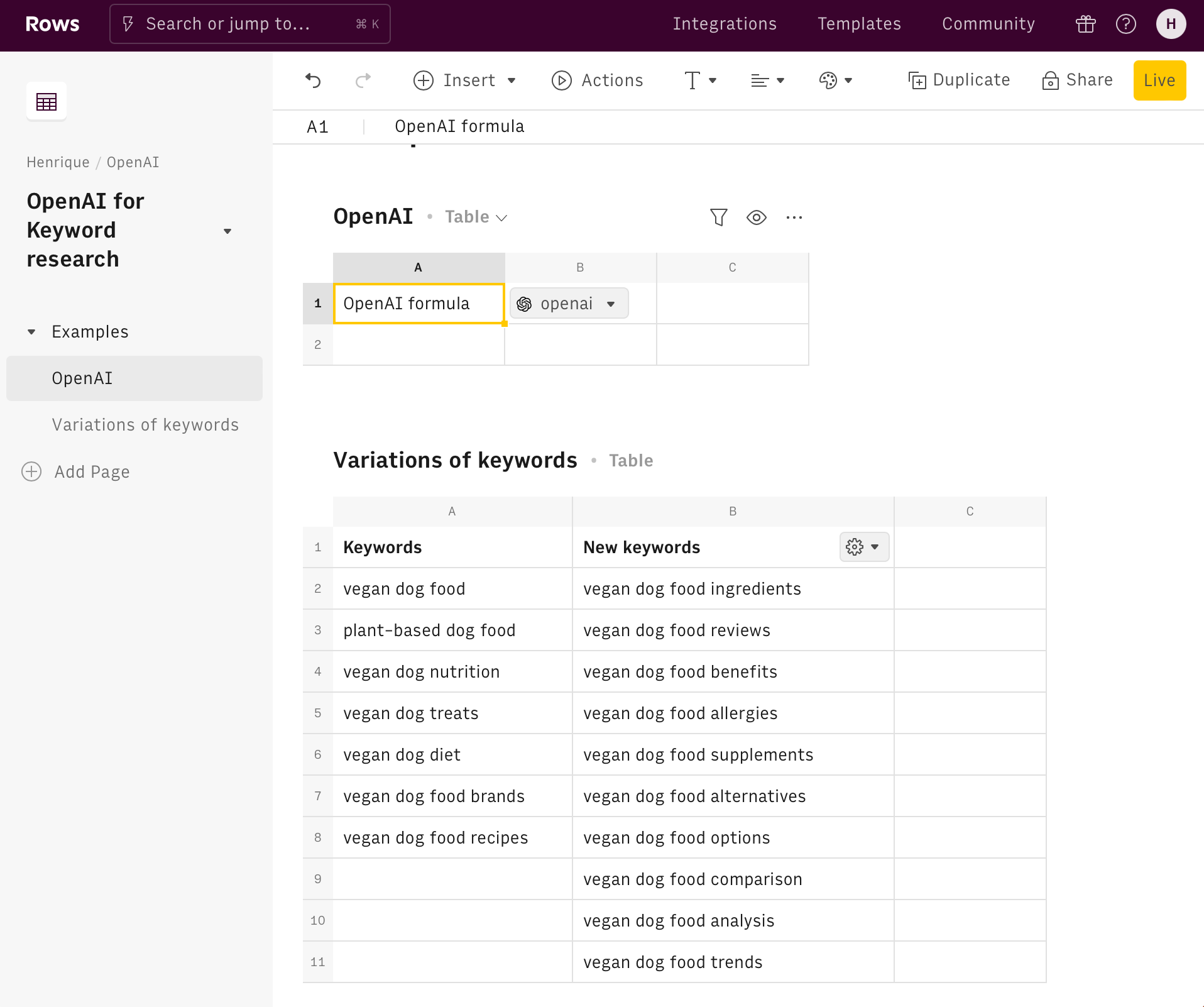Select the cell 'vegan dog food benefits'
Image resolution: width=1204 pixels, height=1007 pixels.
(733, 672)
